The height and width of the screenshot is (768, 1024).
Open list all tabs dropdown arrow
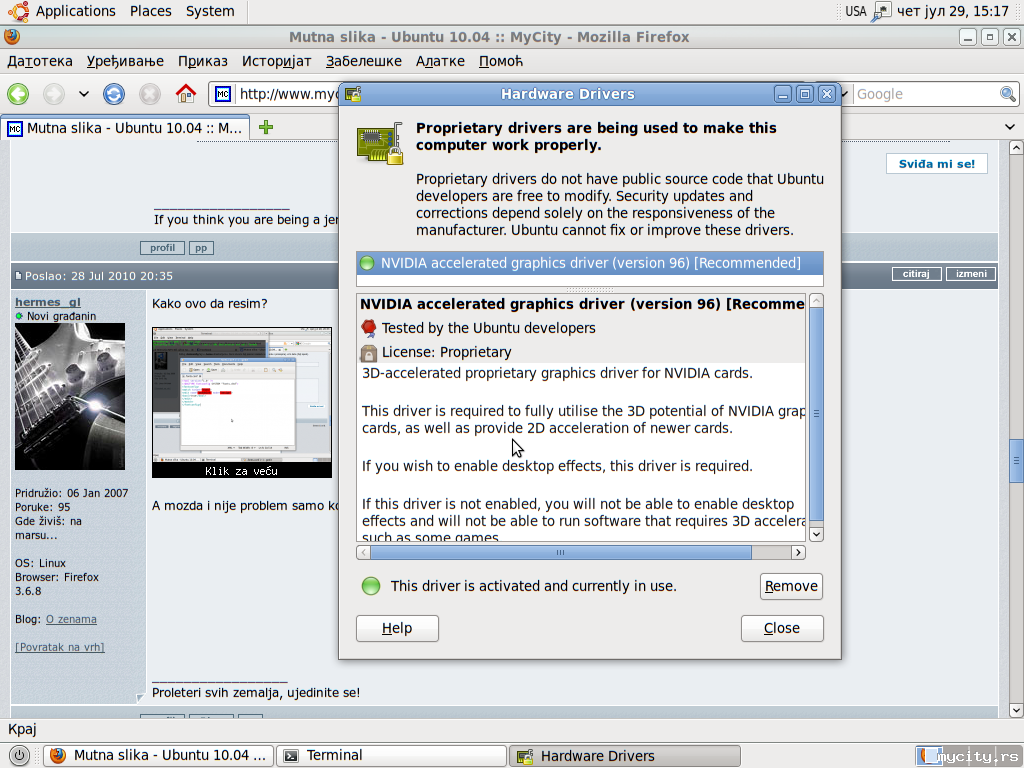point(1010,127)
